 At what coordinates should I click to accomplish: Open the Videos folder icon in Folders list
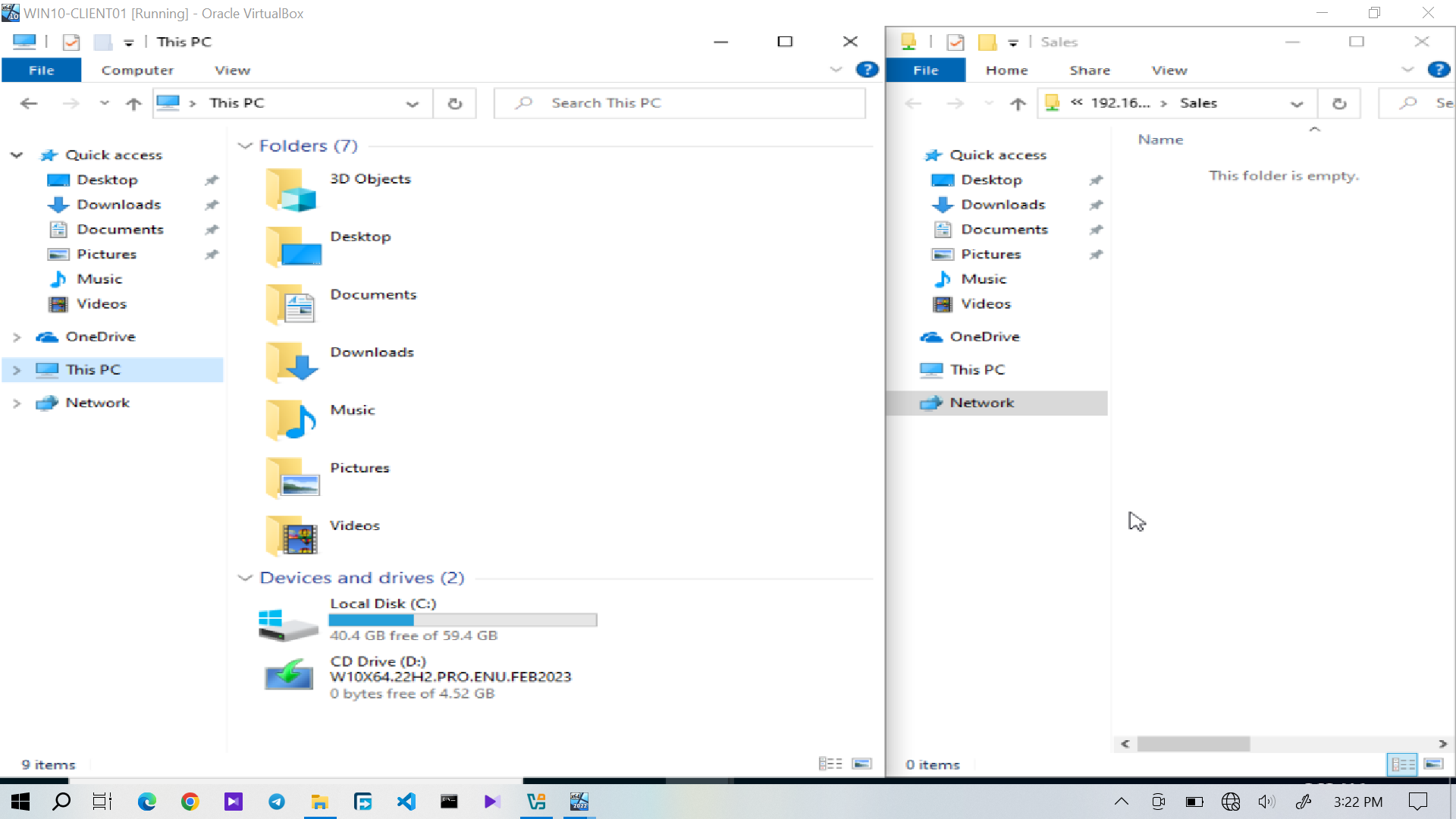pos(291,535)
